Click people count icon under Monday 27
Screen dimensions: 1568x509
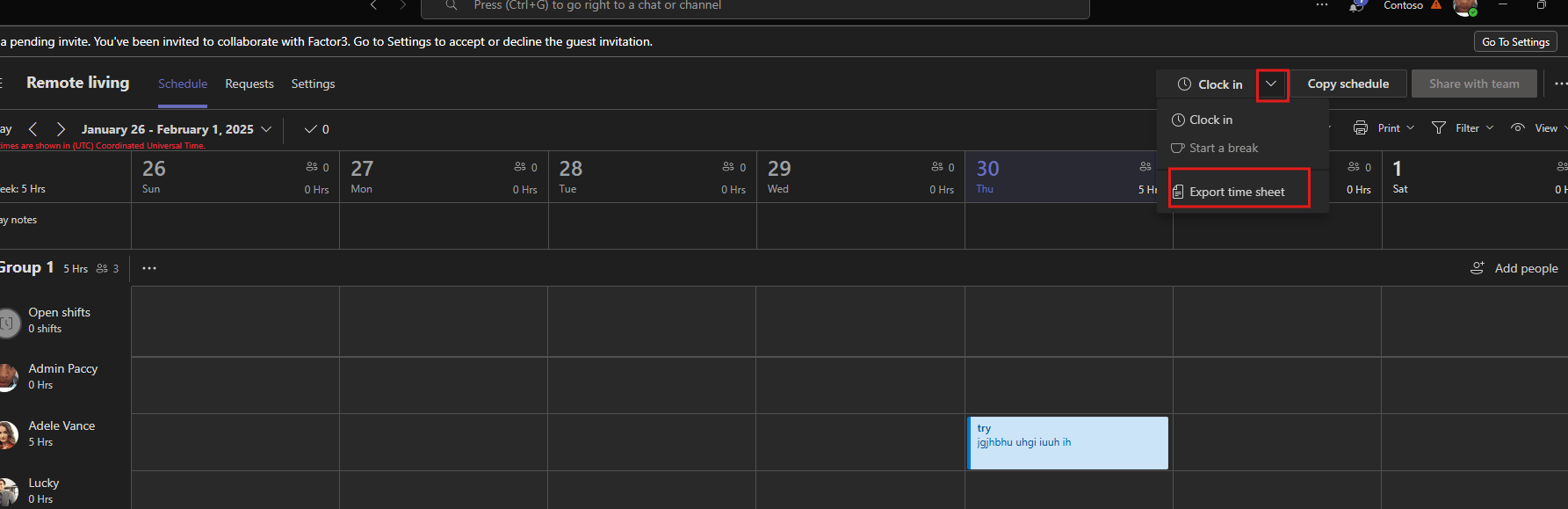click(520, 167)
